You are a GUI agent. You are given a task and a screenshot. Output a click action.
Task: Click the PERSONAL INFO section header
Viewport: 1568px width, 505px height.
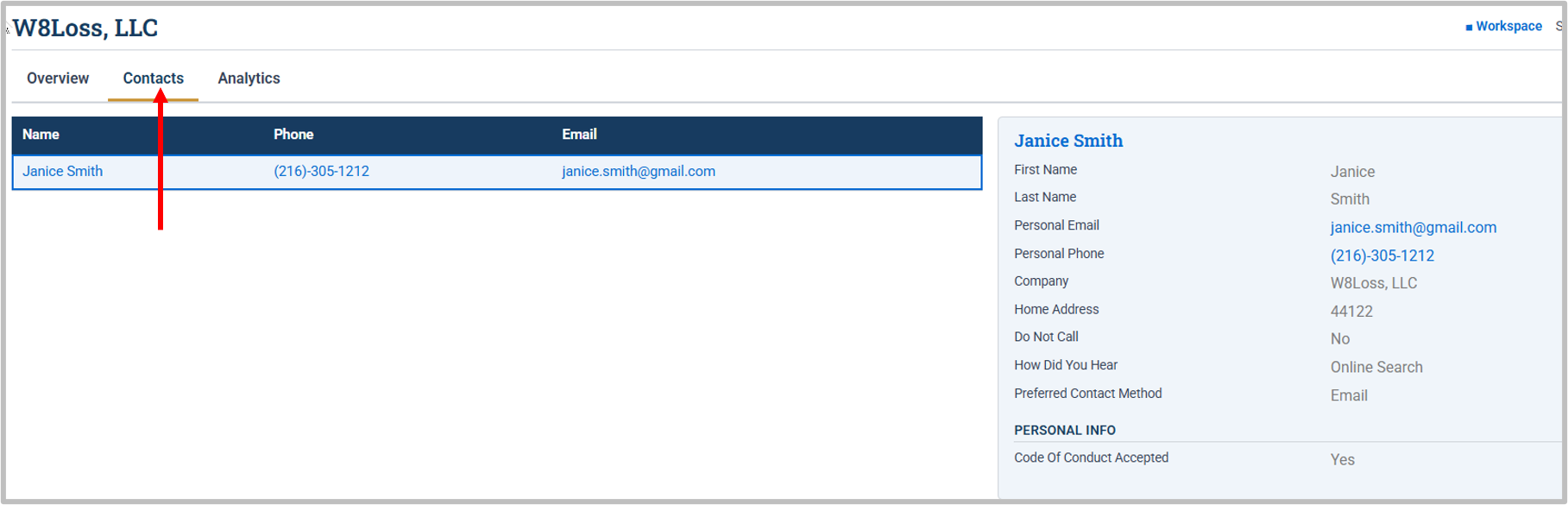pos(1064,430)
